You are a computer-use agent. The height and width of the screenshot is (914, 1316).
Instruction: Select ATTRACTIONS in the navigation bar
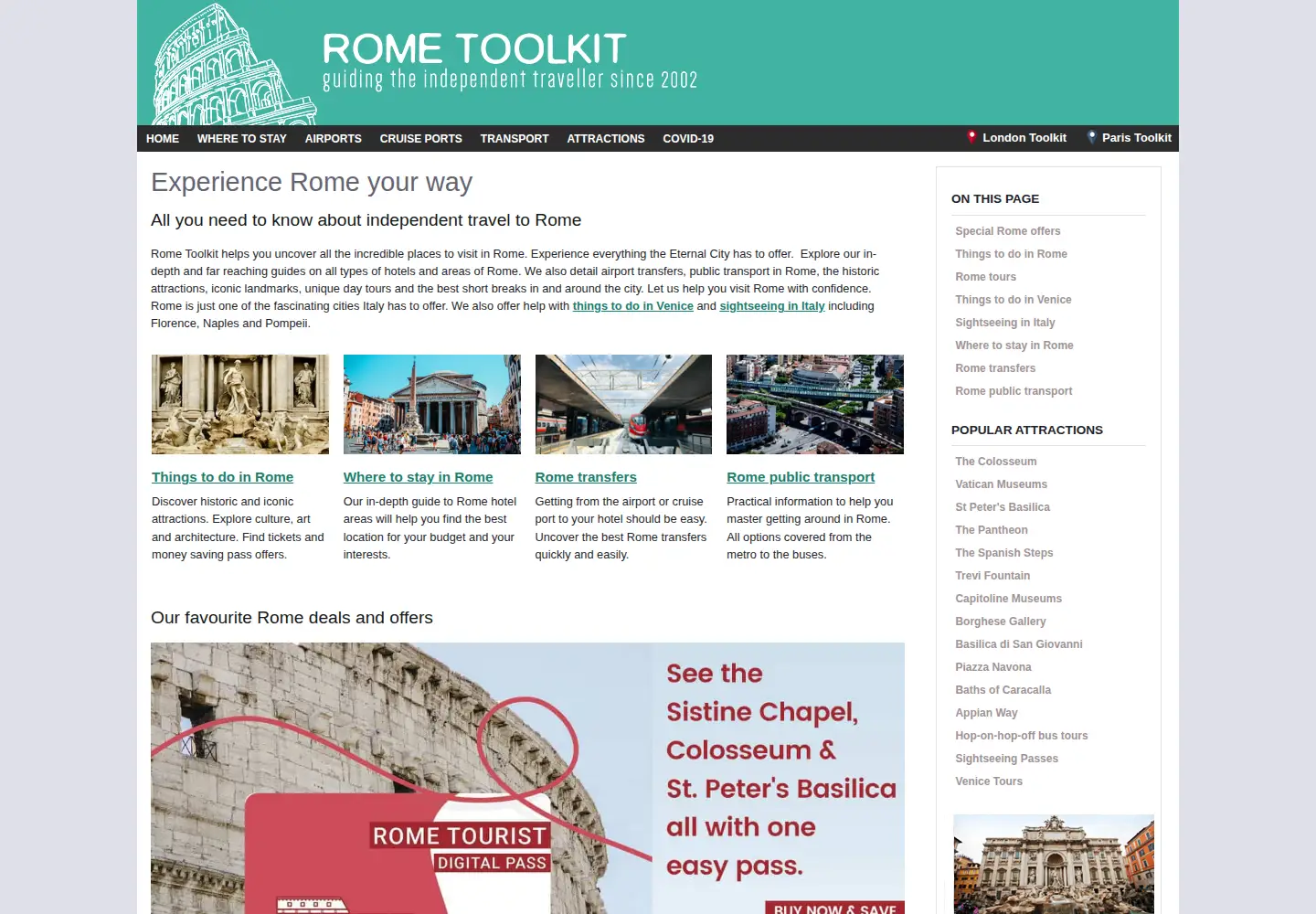[606, 139]
